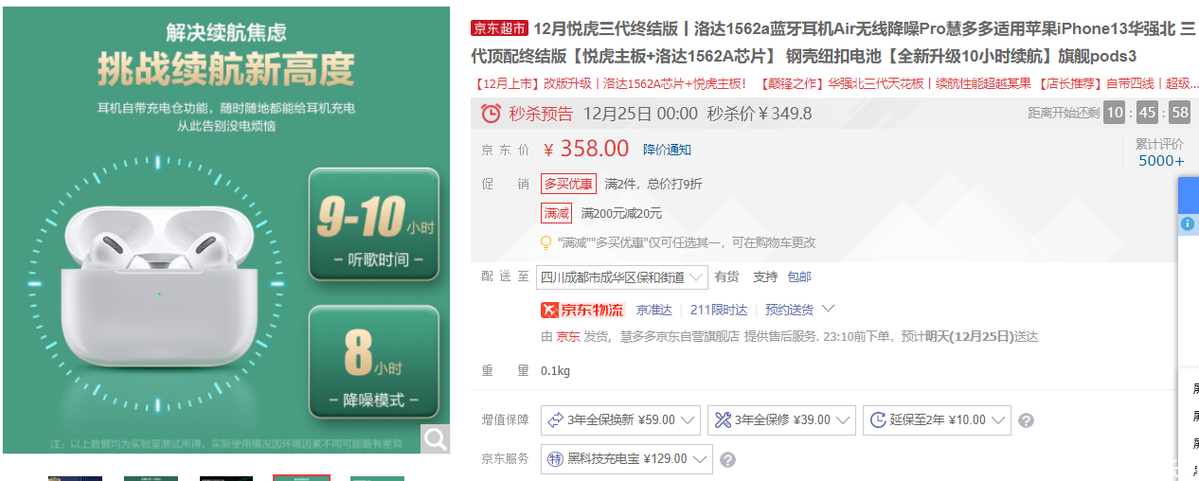
Task: Click the countdown hours box showing 10
Action: 1114,113
